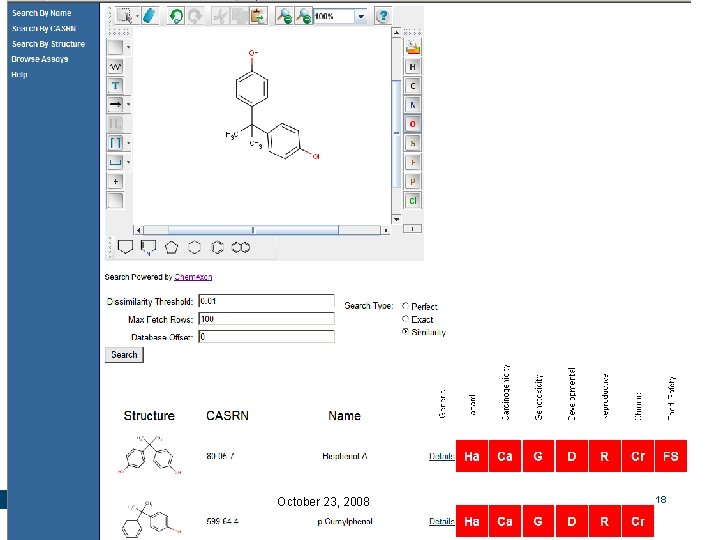Open the zoom percentage dropdown

click(x=361, y=17)
